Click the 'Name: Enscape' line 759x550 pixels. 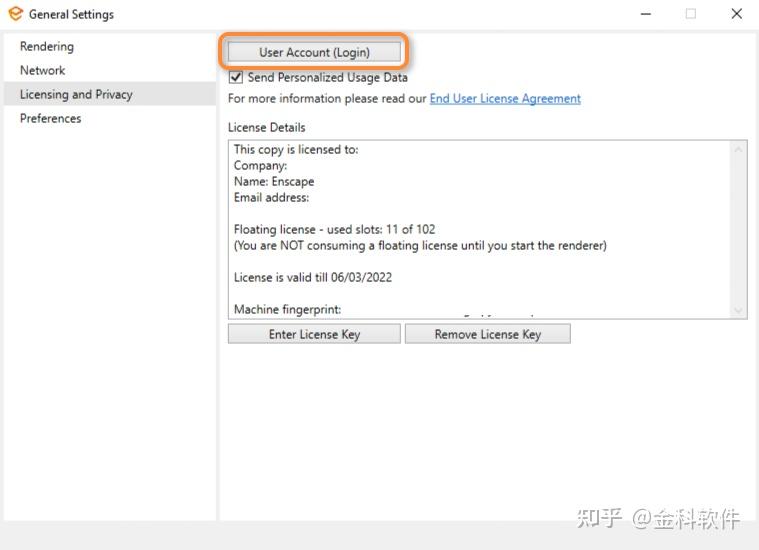(274, 182)
